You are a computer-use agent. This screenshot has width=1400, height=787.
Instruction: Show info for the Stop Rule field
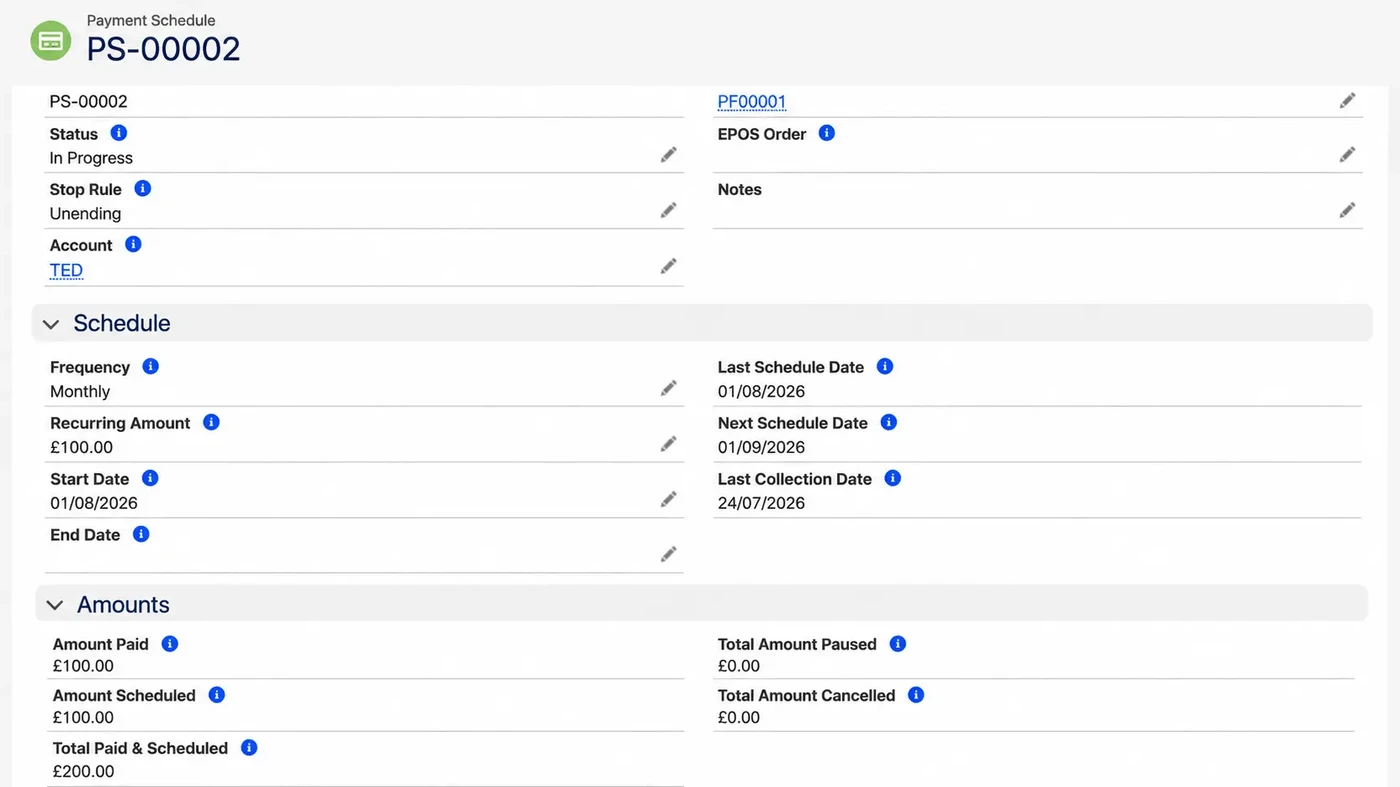pos(142,188)
